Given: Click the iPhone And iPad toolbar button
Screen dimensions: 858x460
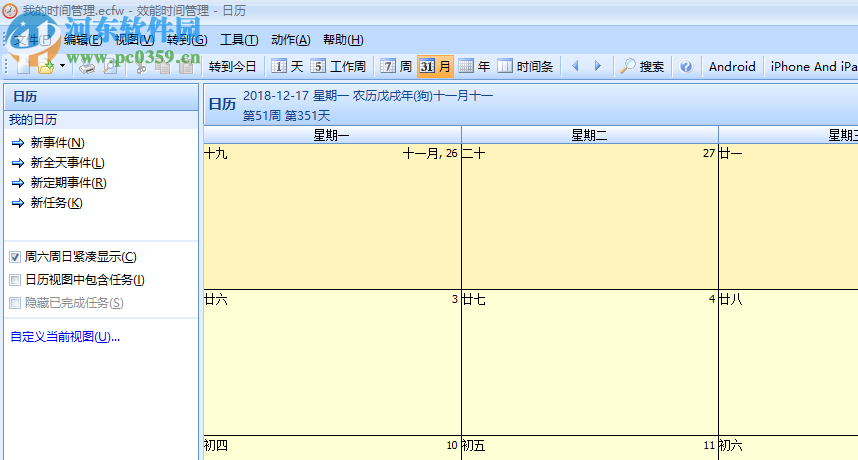Looking at the screenshot, I should coord(813,67).
